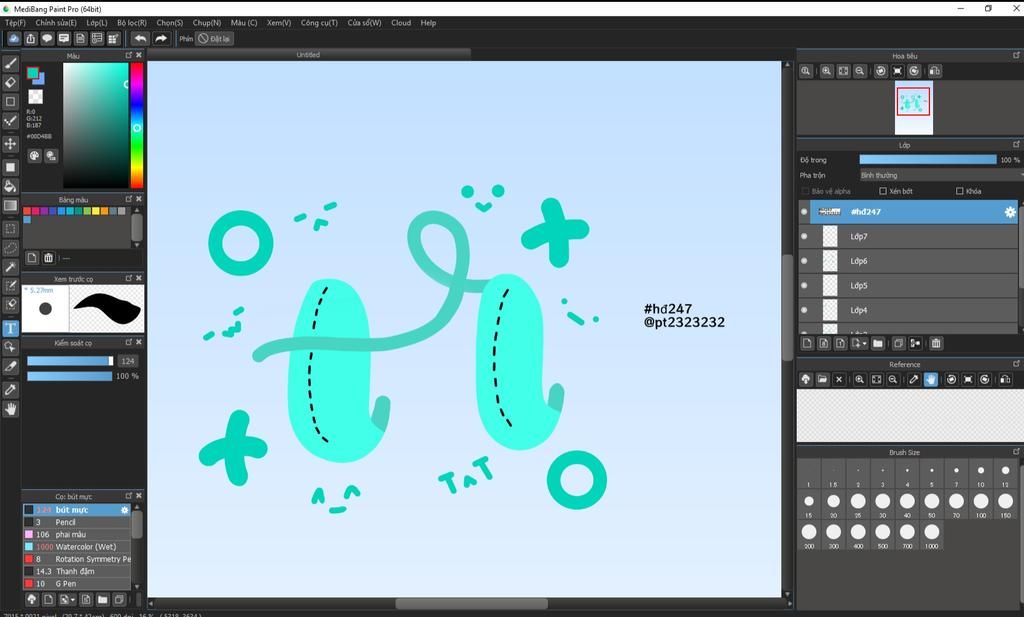1024x617 pixels.
Task: Create a new raster layer
Action: (807, 343)
